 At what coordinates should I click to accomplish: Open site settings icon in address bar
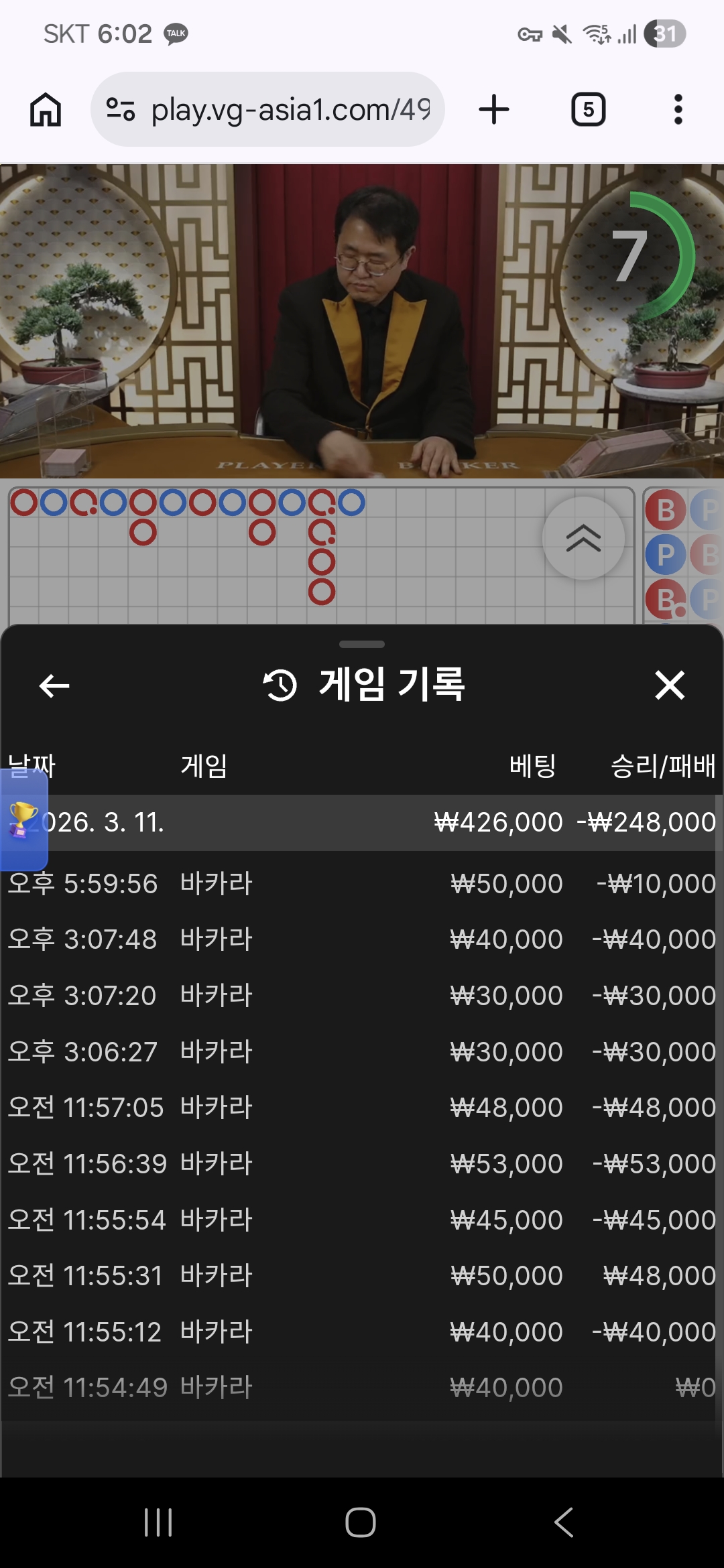click(121, 109)
